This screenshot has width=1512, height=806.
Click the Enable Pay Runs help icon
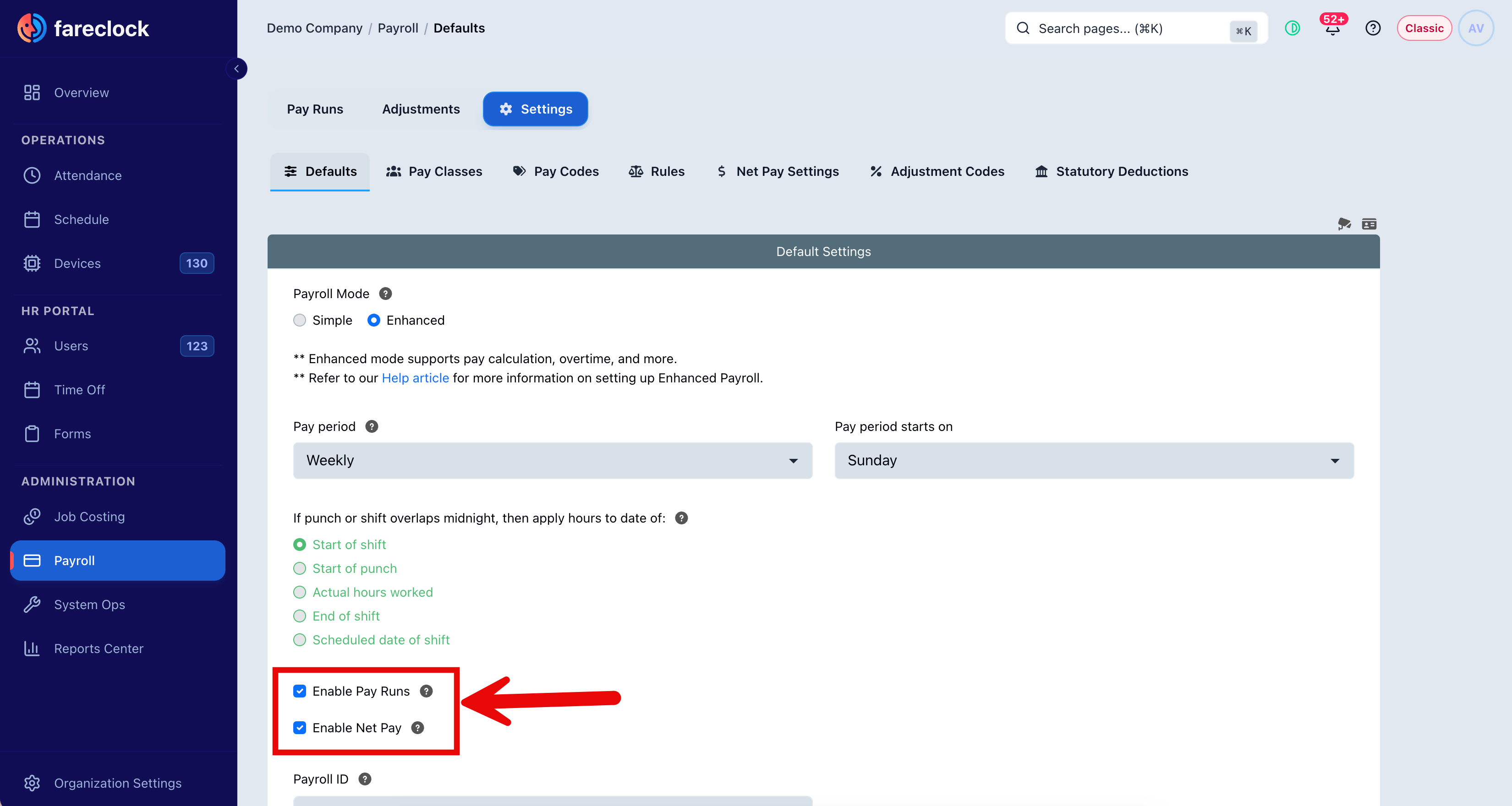(x=426, y=691)
